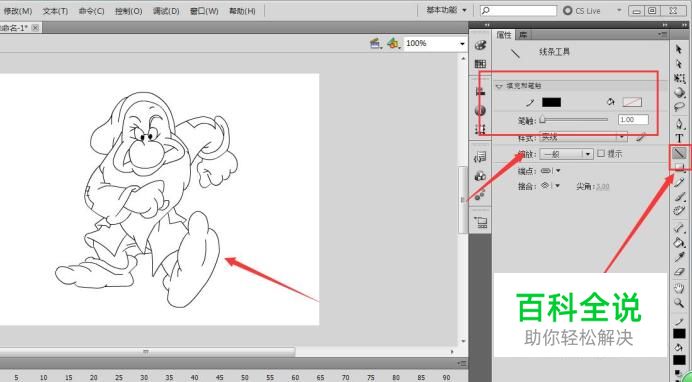
Task: Open the Info panel sphere icon
Action: pyautogui.click(x=480, y=110)
